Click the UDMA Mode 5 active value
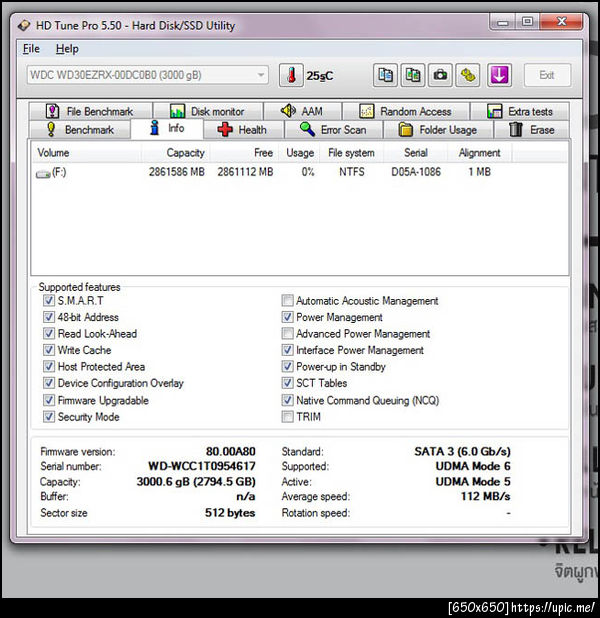This screenshot has width=600, height=618. 473,482
